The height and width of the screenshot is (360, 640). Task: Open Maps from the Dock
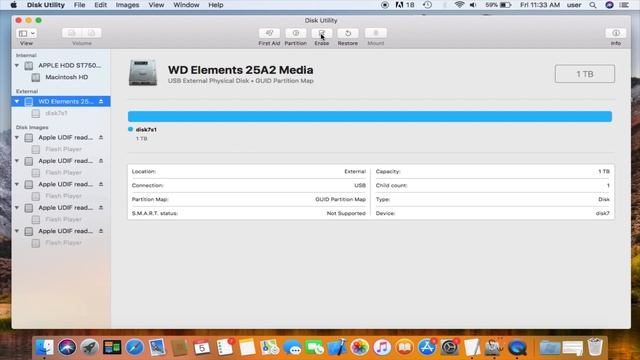[x=269, y=347]
